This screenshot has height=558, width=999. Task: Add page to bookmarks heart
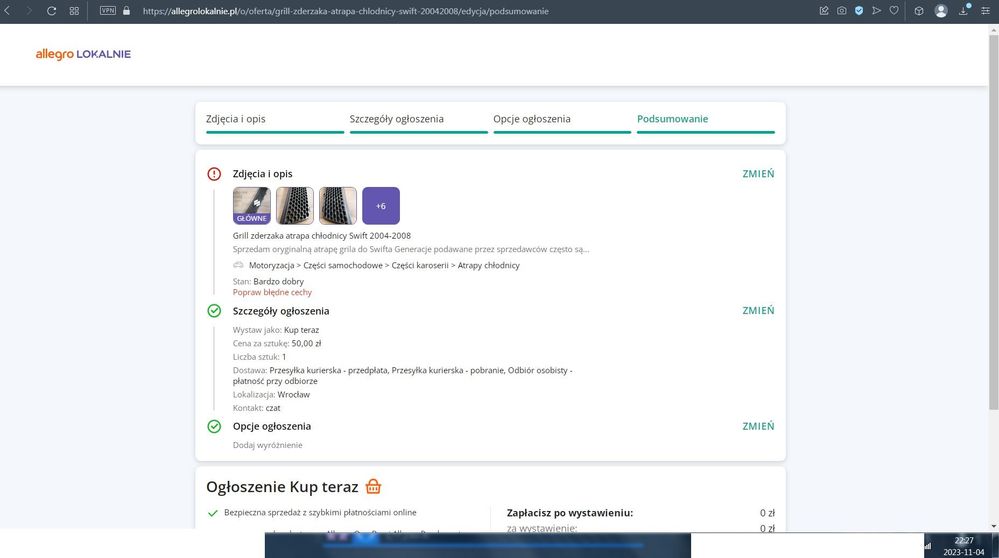click(x=894, y=11)
